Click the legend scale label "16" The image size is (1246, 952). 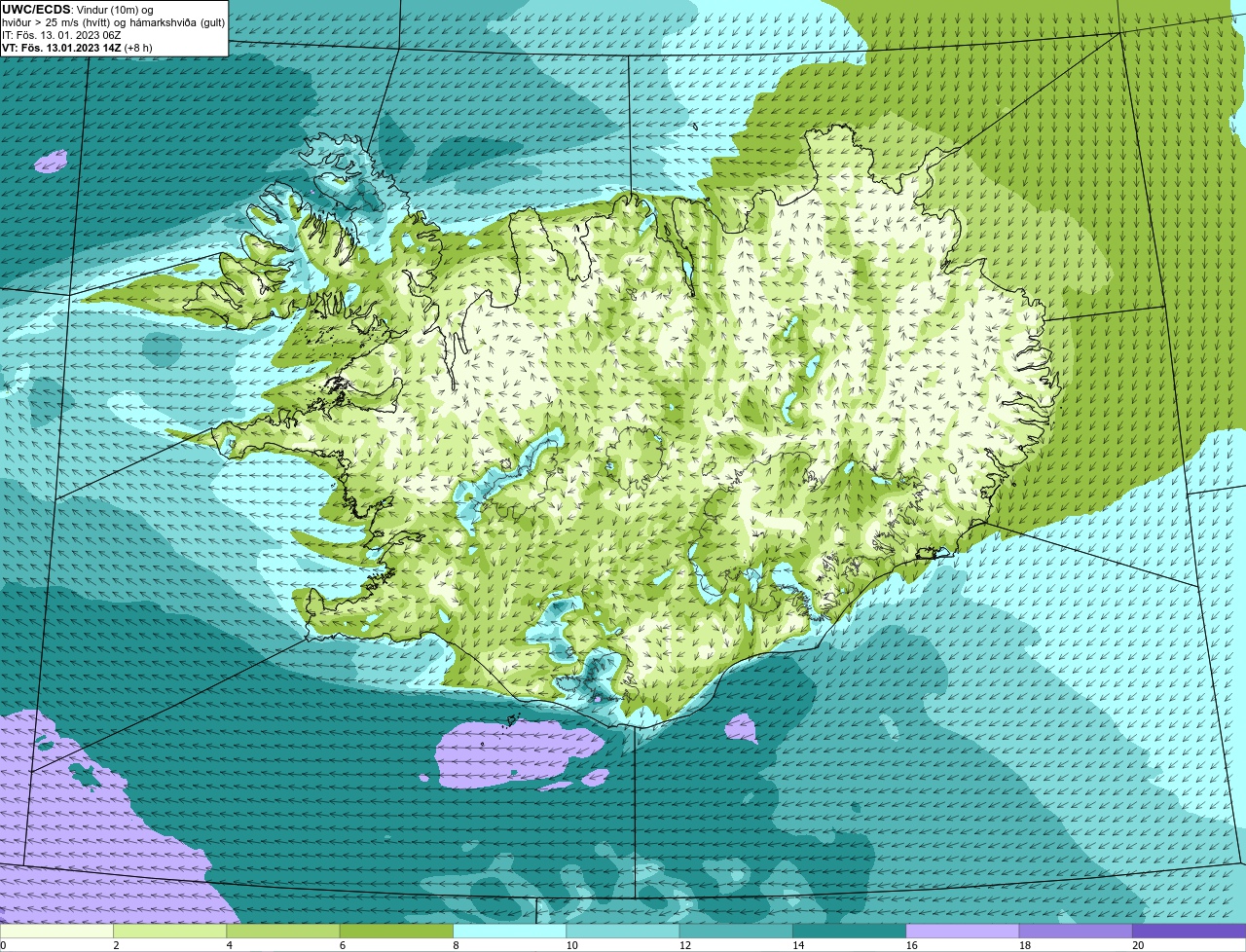click(x=911, y=945)
